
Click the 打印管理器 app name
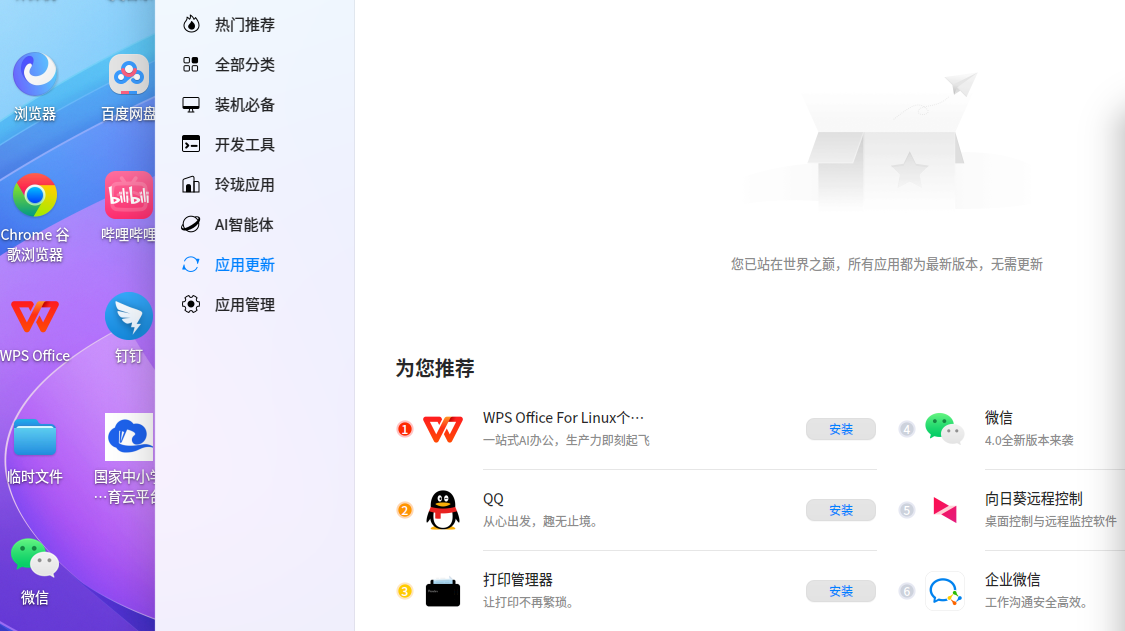(x=518, y=580)
